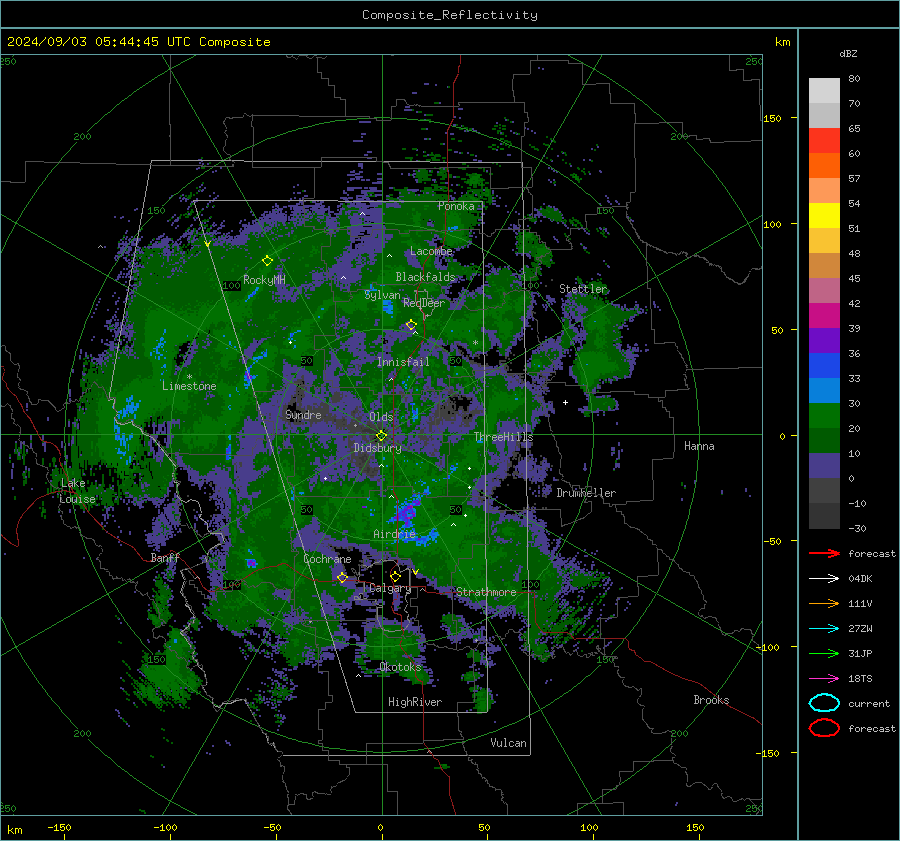The image size is (900, 841).
Task: Click yellow diamond marker above RockyMH
Action: pyautogui.click(x=267, y=261)
